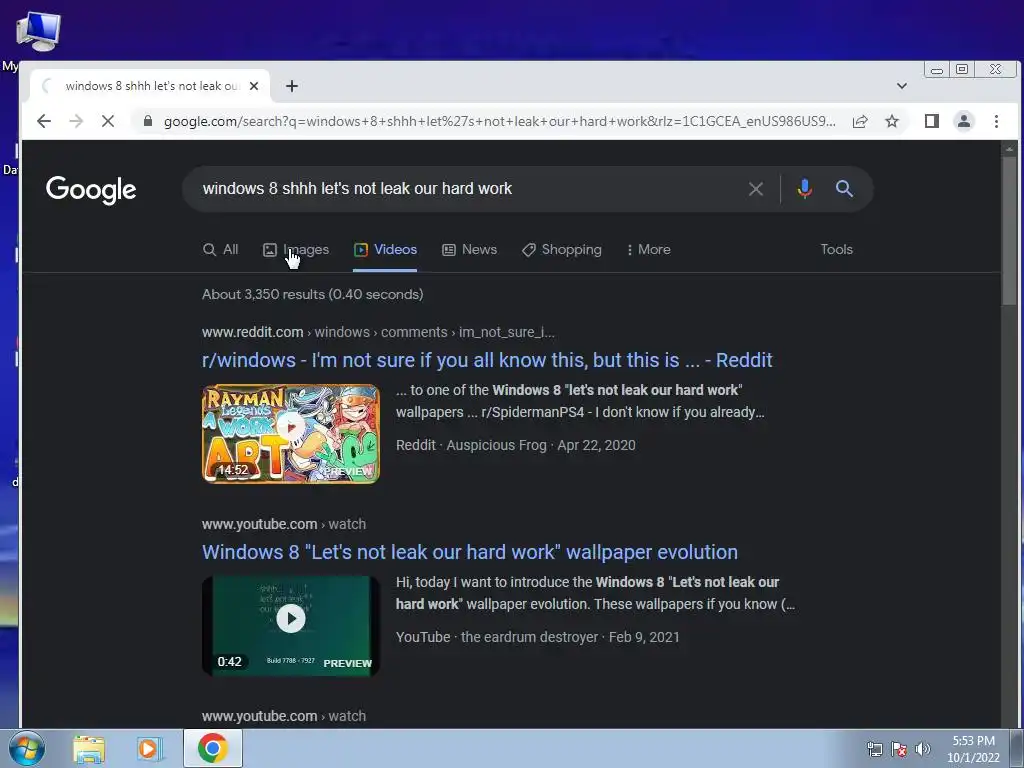The width and height of the screenshot is (1024, 768).
Task: Click the www.reddit.com breadcrumb URL
Action: point(378,332)
